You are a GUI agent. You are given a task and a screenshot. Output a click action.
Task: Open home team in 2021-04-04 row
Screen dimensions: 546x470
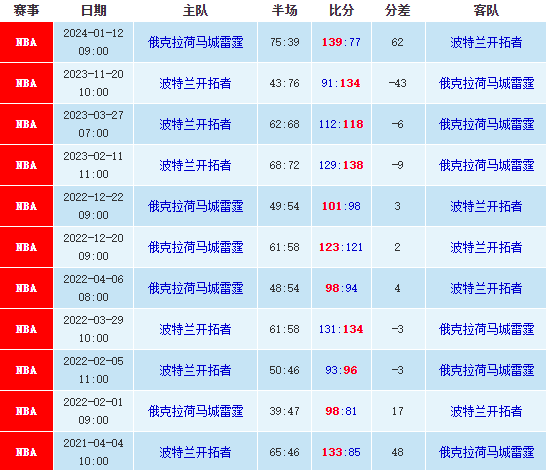195,452
